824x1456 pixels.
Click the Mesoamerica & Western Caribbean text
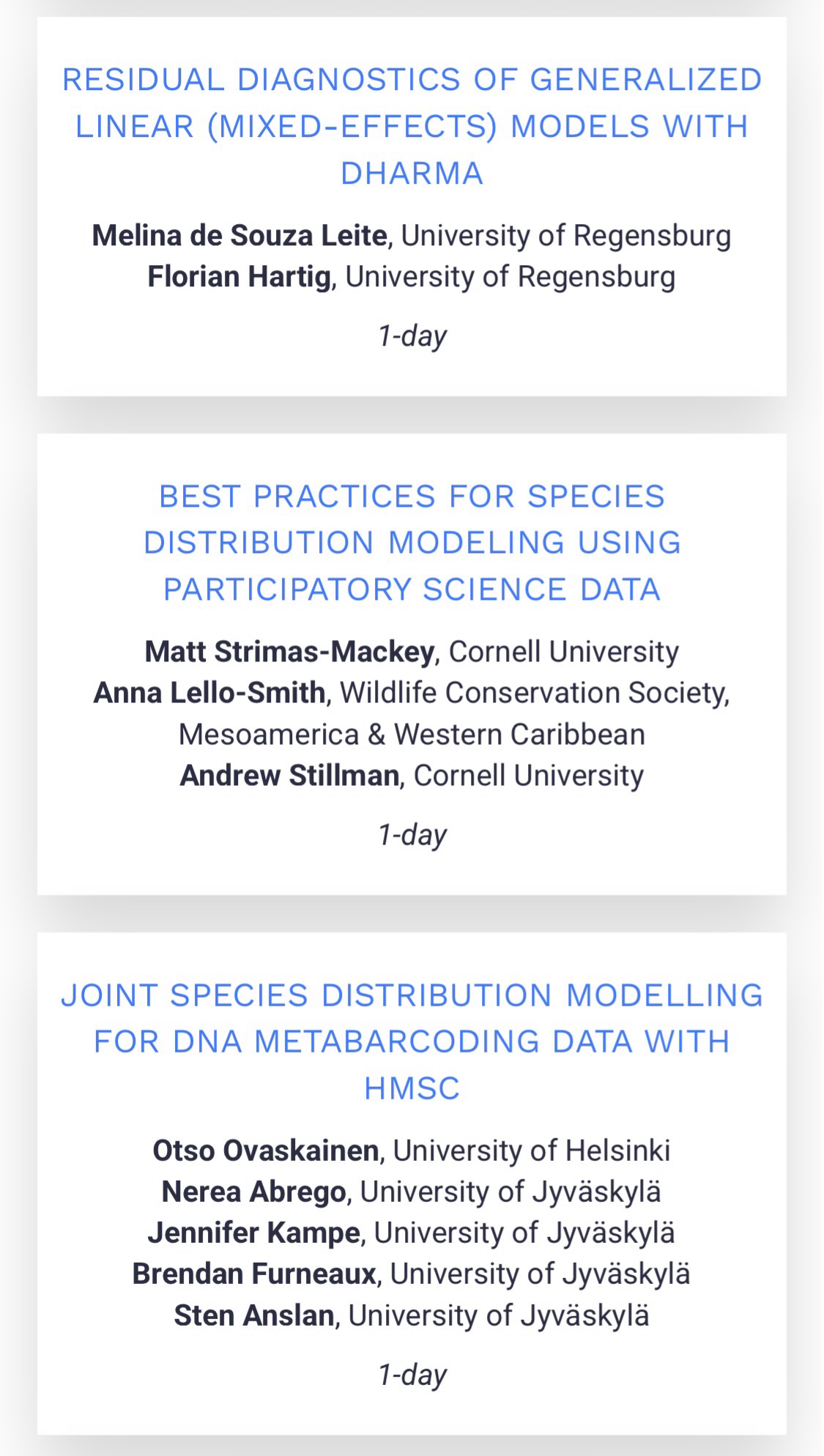click(x=412, y=734)
